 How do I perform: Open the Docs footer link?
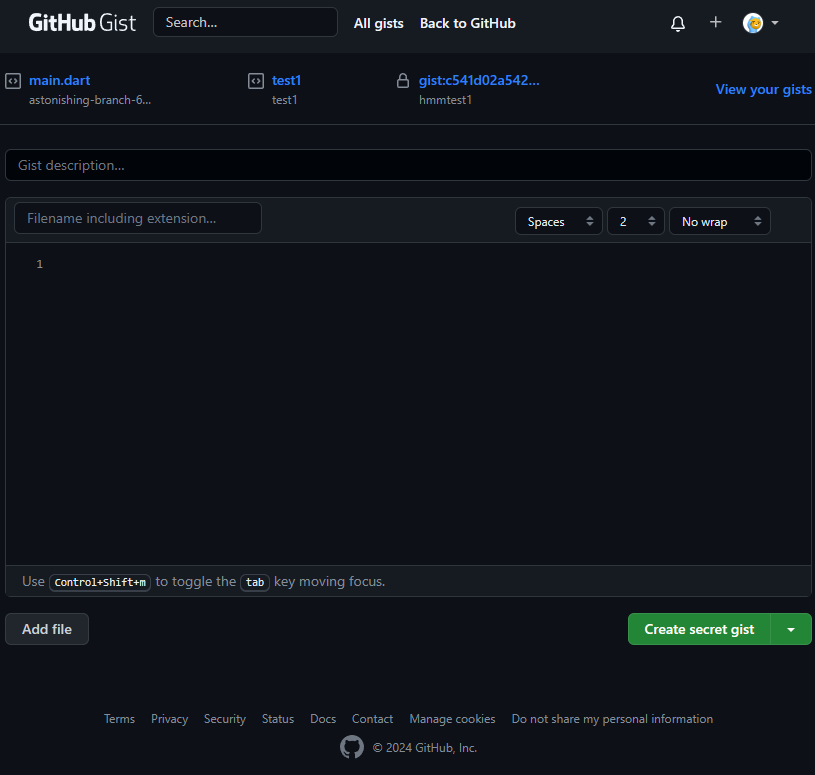323,719
